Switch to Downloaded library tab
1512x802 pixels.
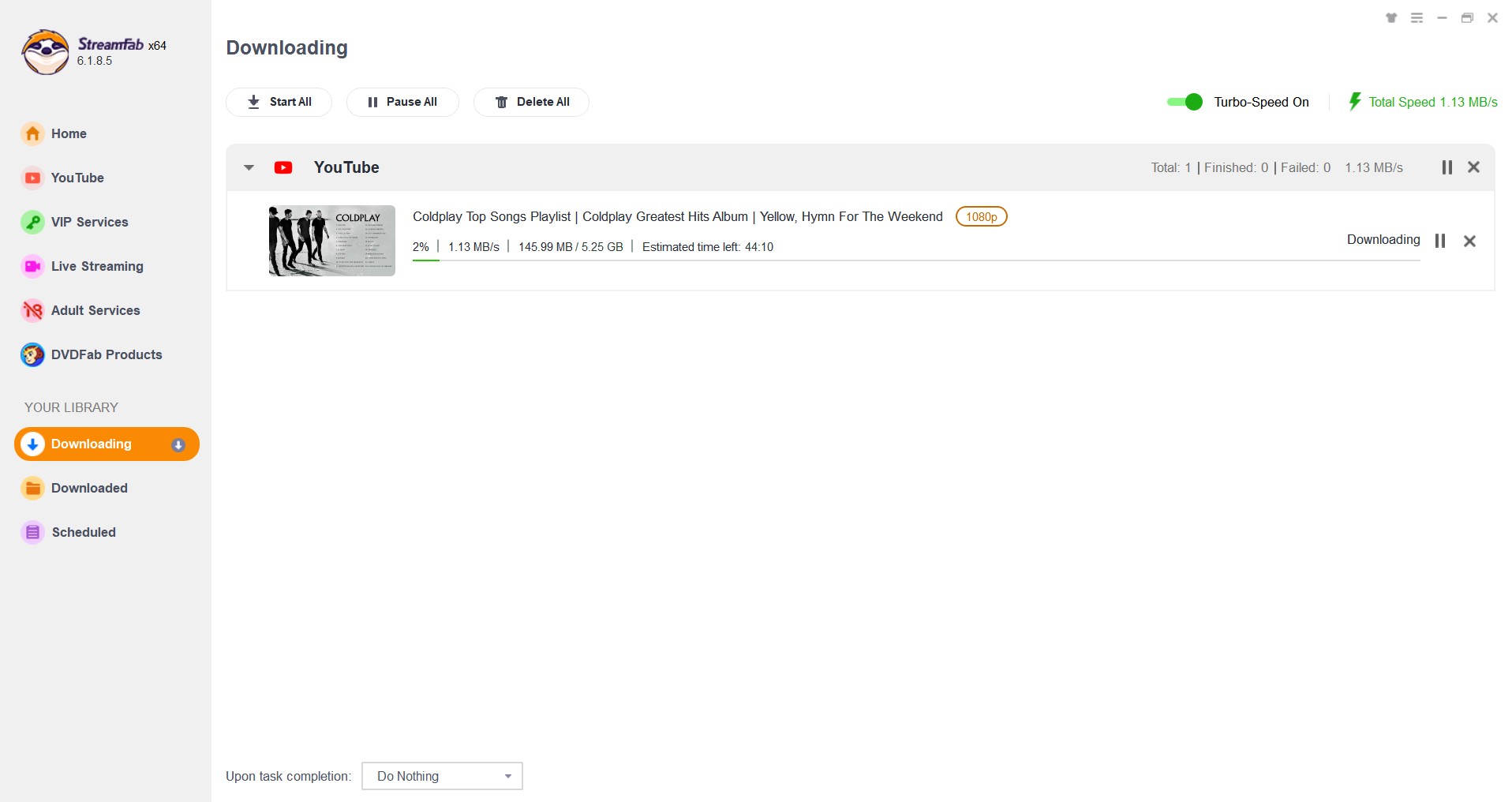(x=89, y=488)
